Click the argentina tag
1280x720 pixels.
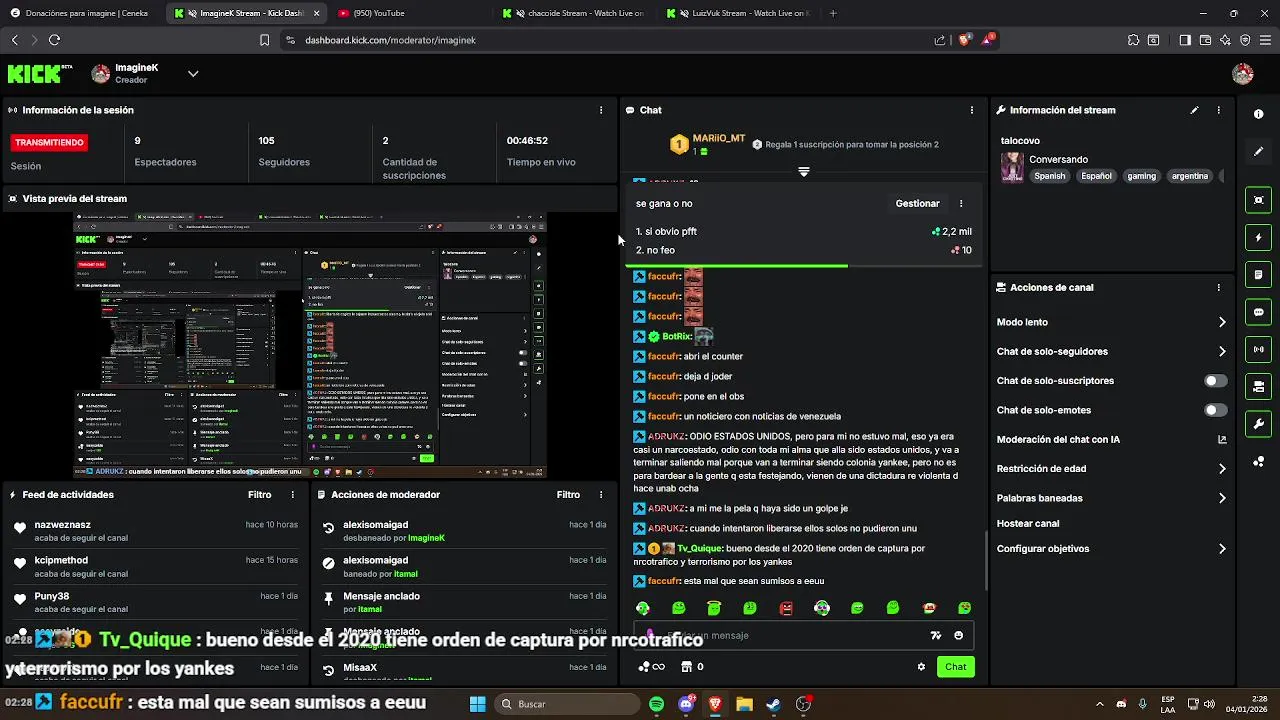1189,176
